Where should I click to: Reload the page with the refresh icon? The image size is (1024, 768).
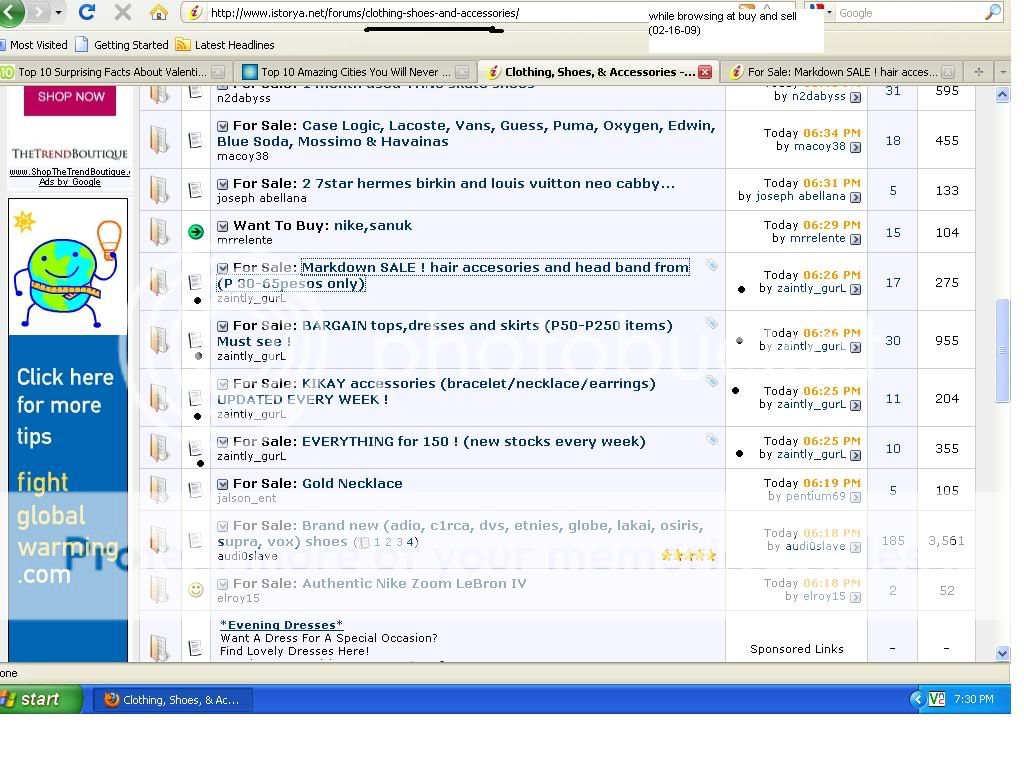[x=87, y=13]
